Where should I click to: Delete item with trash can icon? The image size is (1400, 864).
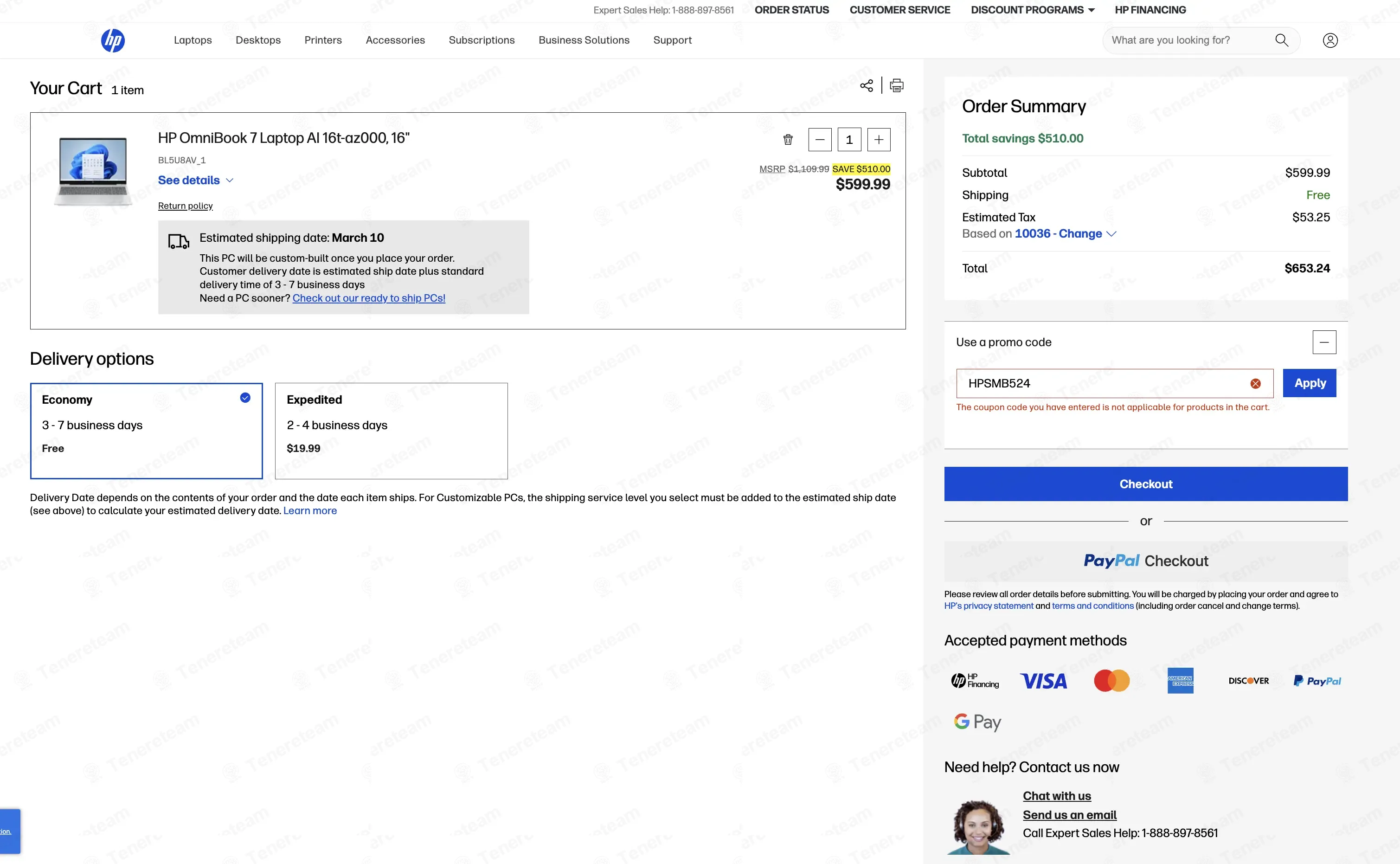point(788,139)
